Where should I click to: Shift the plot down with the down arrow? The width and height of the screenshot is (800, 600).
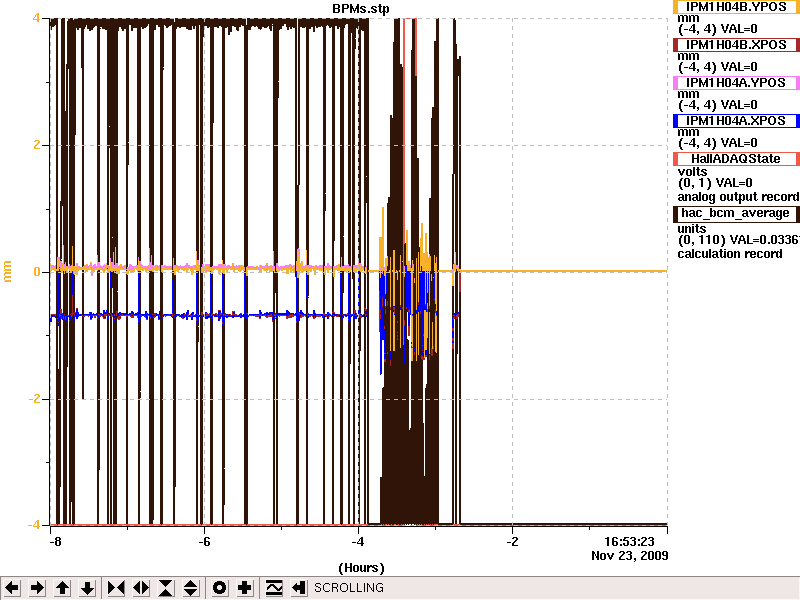click(x=88, y=588)
